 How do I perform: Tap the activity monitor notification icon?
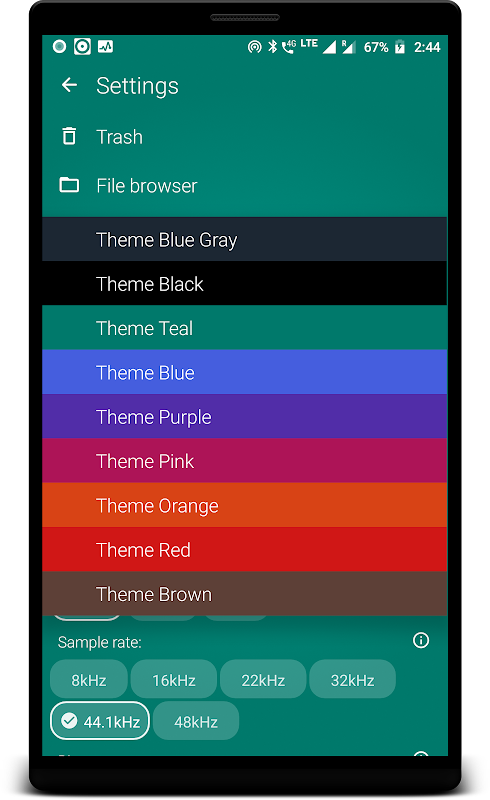pyautogui.click(x=106, y=47)
